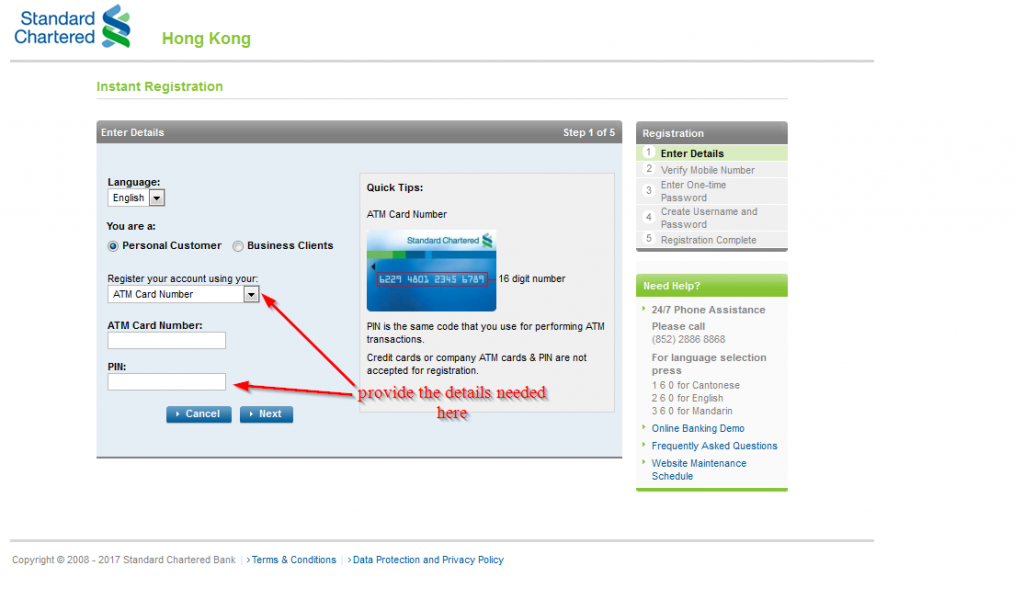This screenshot has height=611, width=1024.
Task: Click inside the PIN field
Action: 166,381
